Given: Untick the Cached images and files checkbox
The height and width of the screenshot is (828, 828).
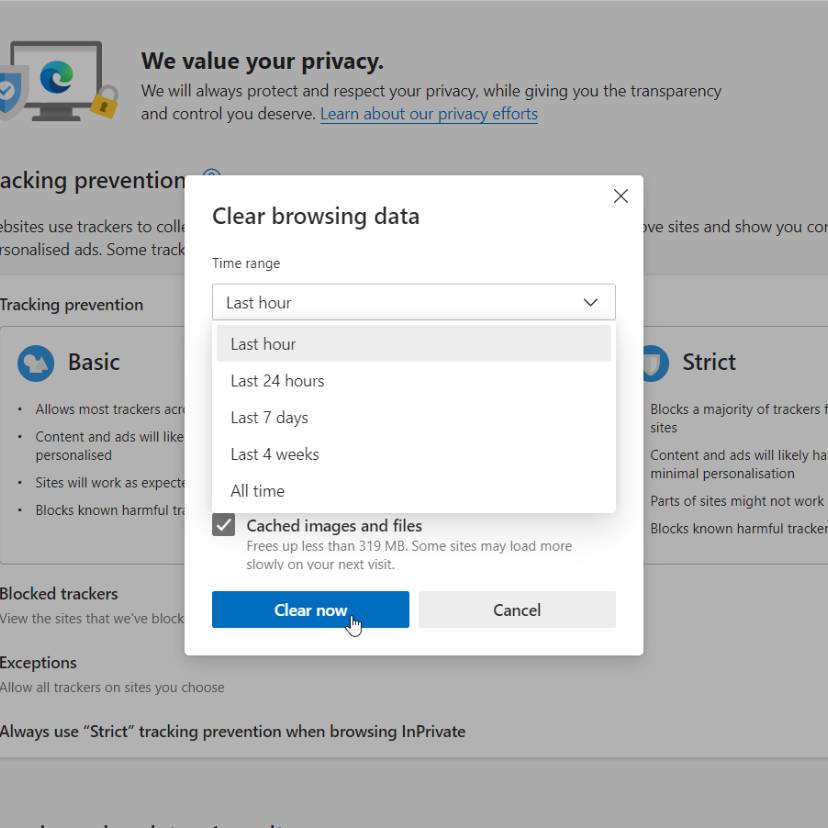Looking at the screenshot, I should click(223, 524).
